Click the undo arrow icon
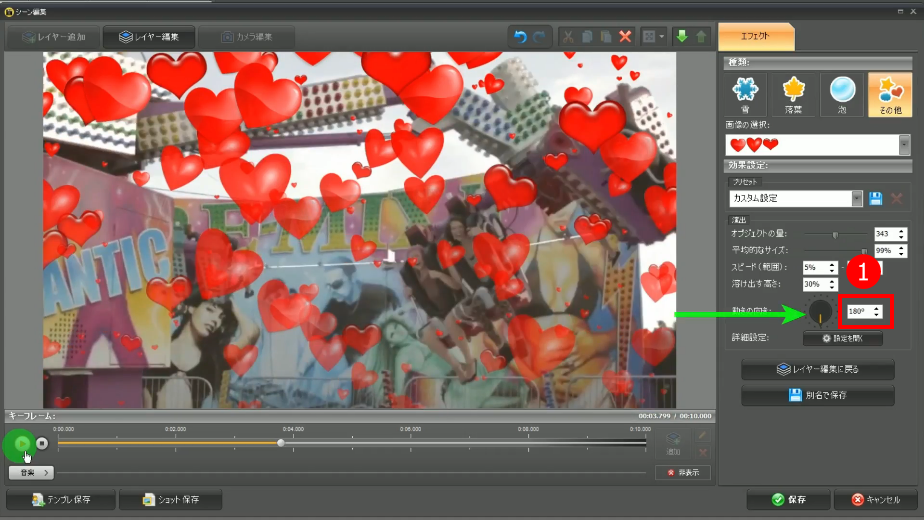This screenshot has height=520, width=924. 520,37
